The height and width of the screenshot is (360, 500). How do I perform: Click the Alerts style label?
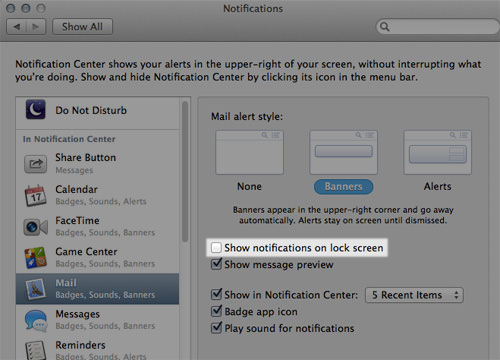[438, 186]
